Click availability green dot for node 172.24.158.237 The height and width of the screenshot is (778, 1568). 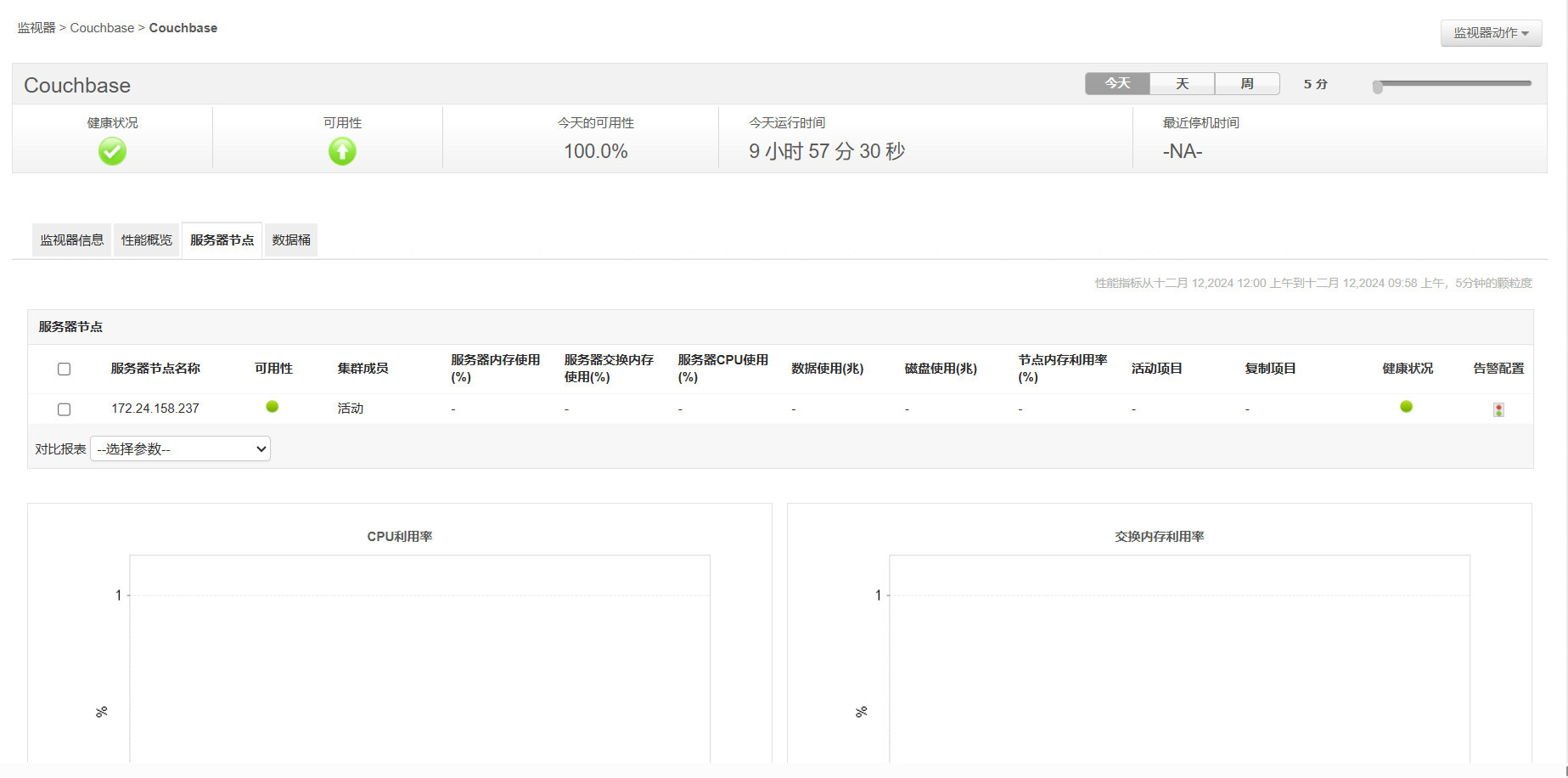pyautogui.click(x=272, y=407)
